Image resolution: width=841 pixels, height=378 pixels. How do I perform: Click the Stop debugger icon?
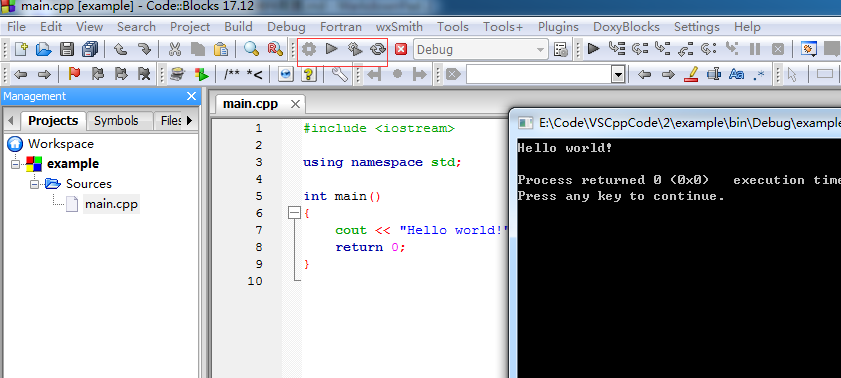click(x=778, y=49)
